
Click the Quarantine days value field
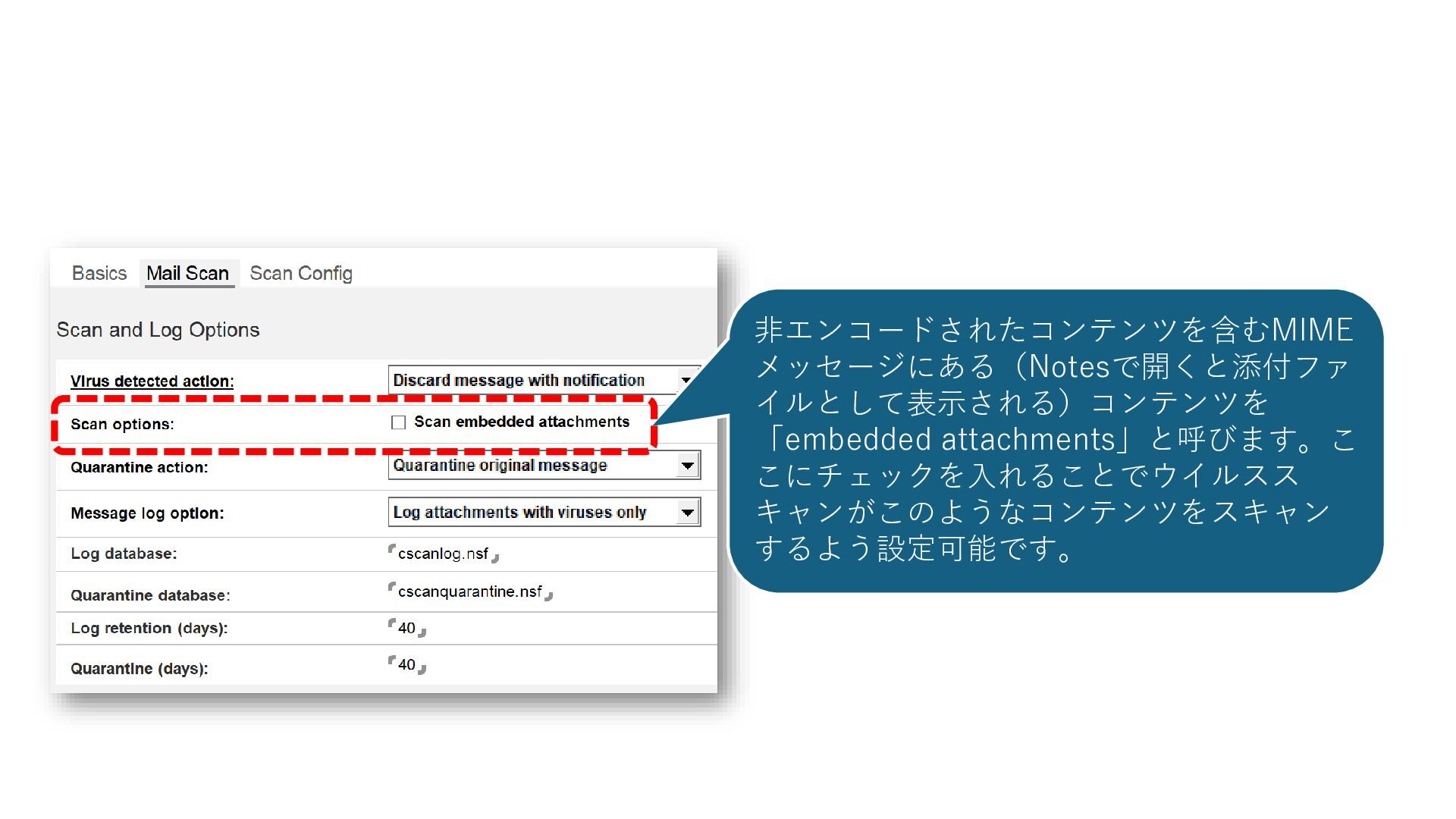coord(406,665)
